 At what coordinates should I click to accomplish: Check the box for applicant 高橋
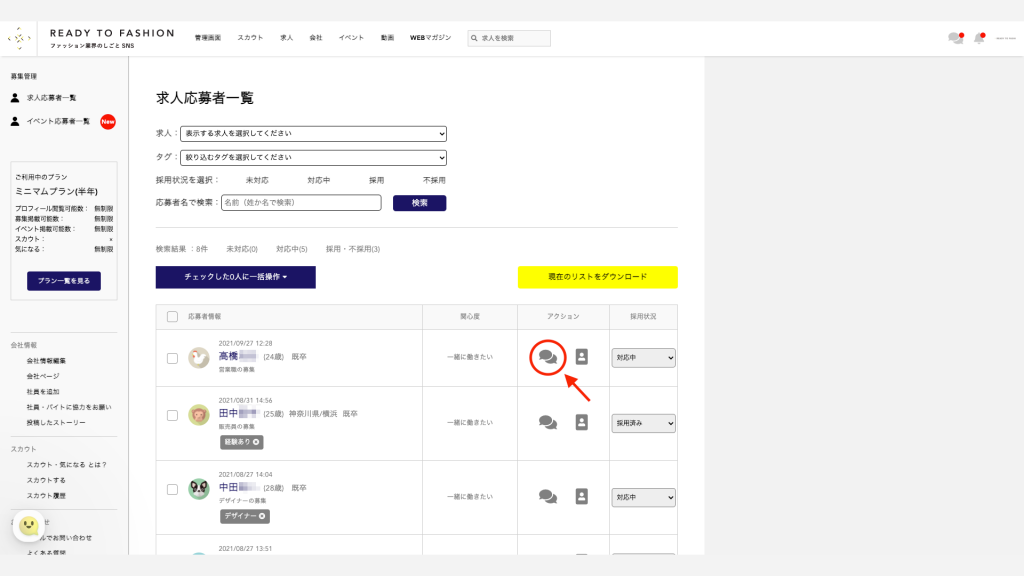pyautogui.click(x=172, y=358)
